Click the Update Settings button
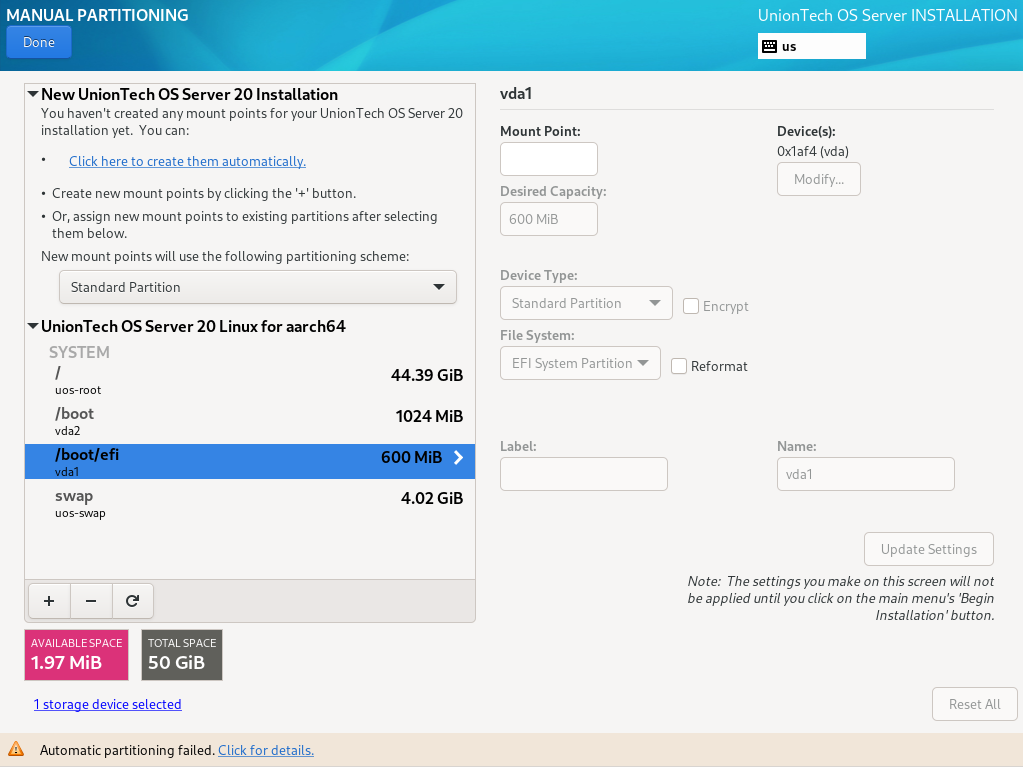 [928, 549]
